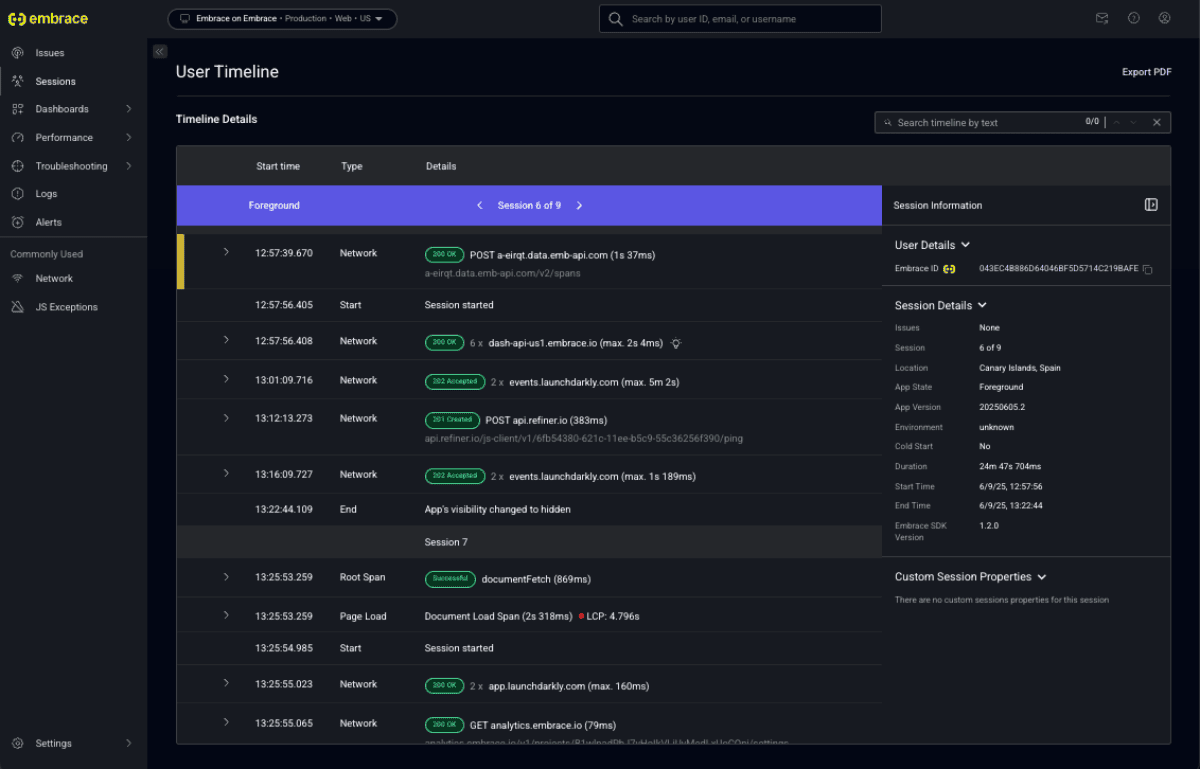The image size is (1200, 770).
Task: Open Logs from the sidebar
Action: tap(46, 194)
